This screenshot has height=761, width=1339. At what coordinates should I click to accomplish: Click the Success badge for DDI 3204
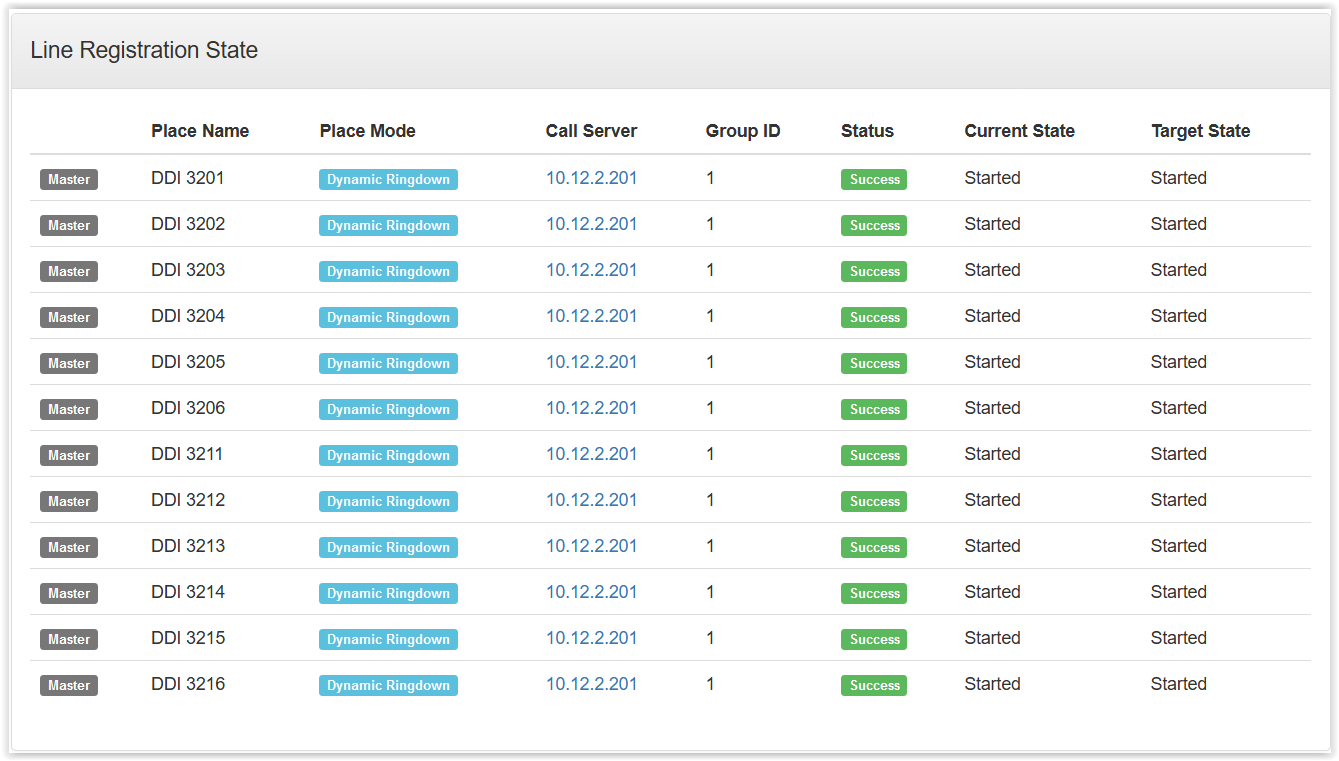(x=874, y=318)
